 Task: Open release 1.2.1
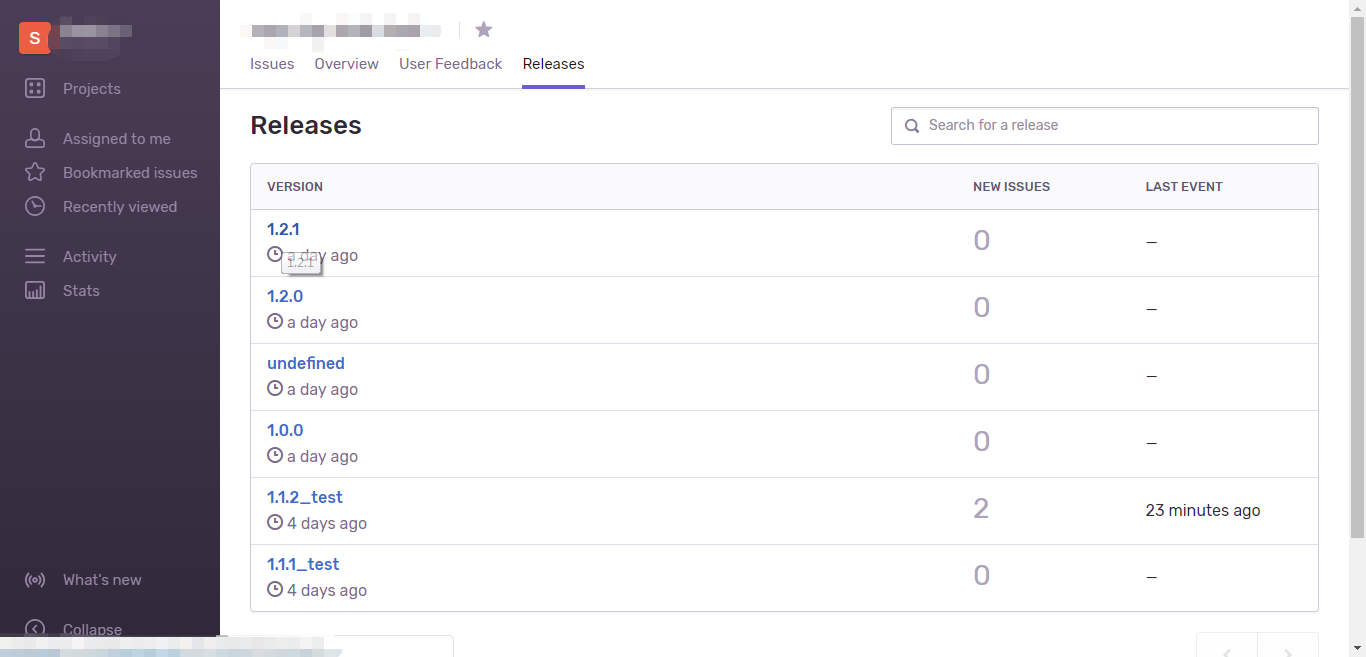283,230
